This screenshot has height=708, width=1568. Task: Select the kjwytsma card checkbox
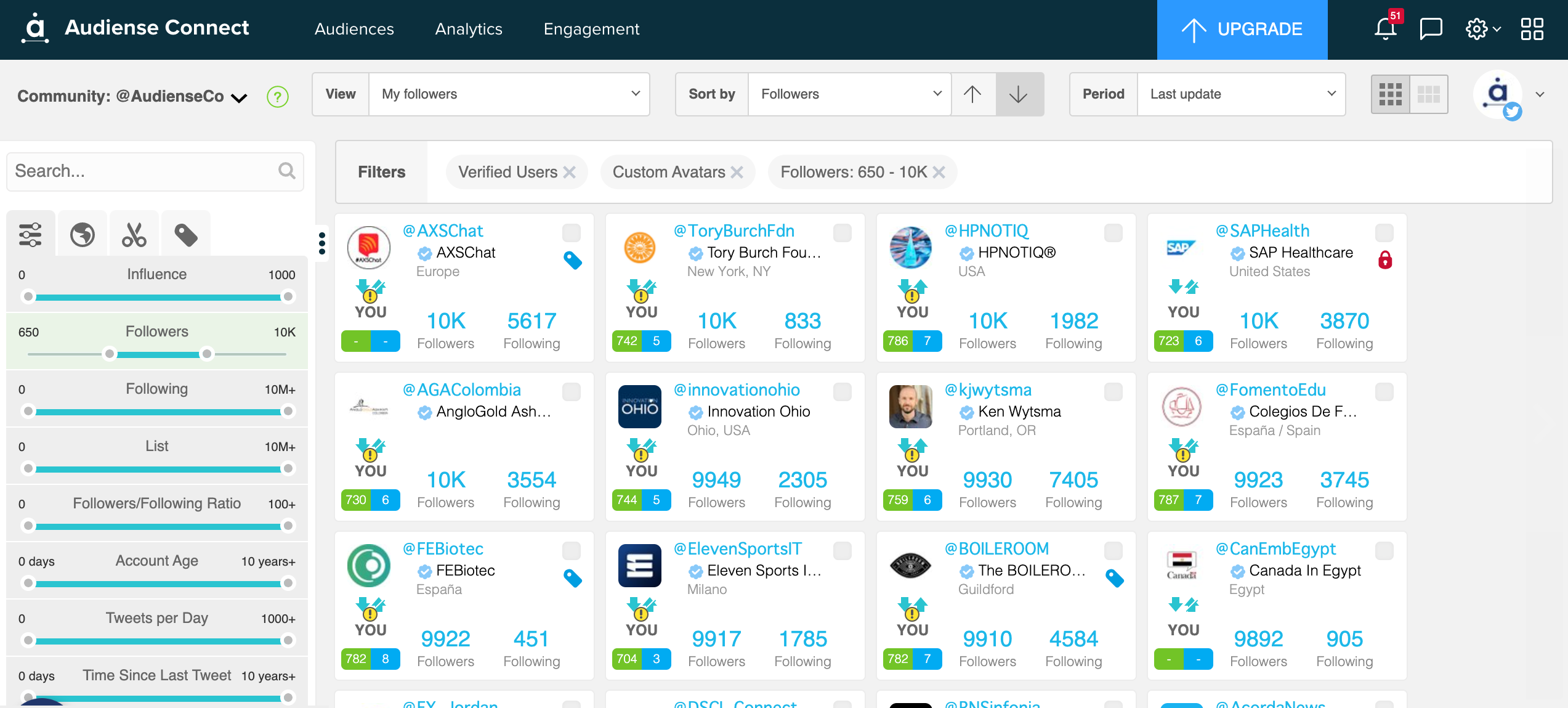pos(1113,392)
